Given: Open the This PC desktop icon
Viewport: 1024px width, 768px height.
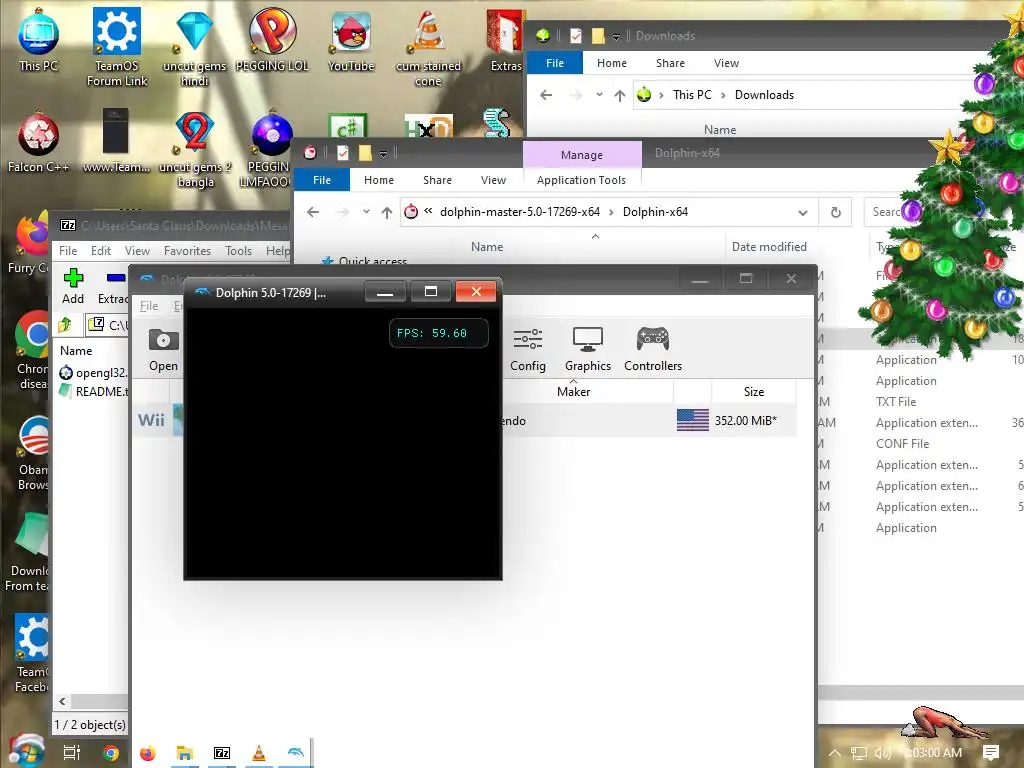Looking at the screenshot, I should [38, 39].
